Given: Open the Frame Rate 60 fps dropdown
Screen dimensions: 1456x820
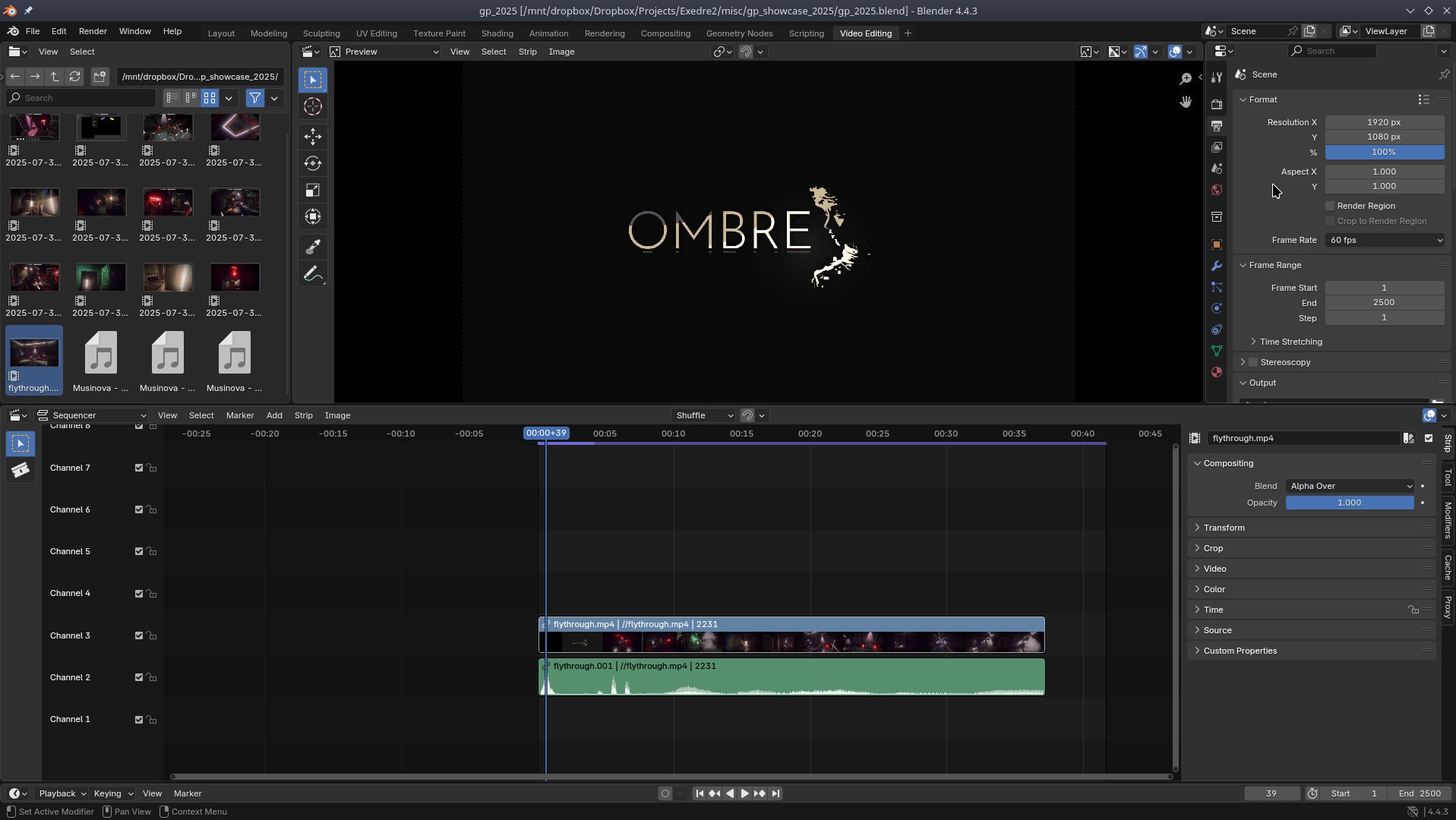Looking at the screenshot, I should (x=1385, y=240).
